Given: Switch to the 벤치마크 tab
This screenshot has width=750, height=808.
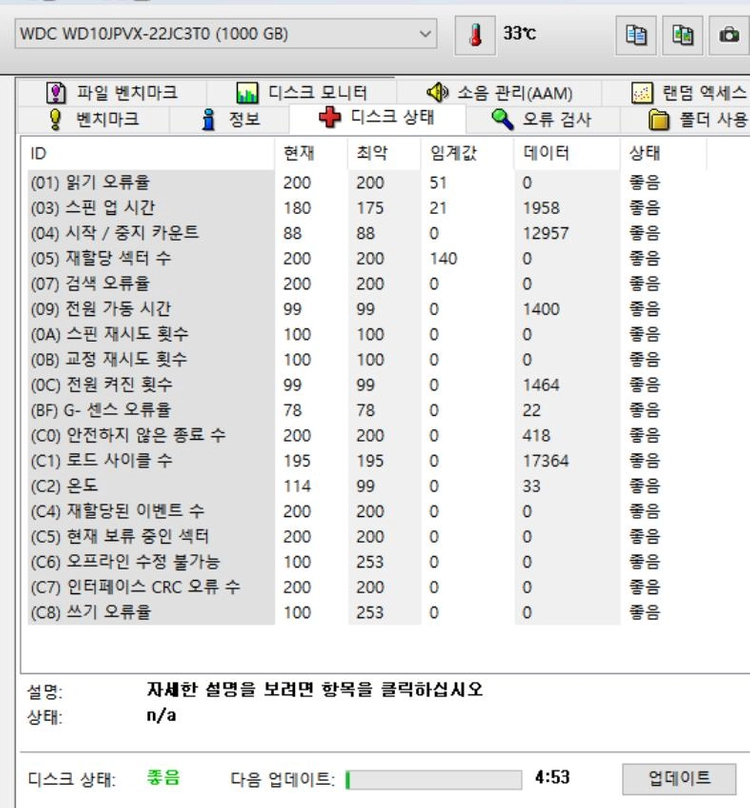Looking at the screenshot, I should point(93,120).
